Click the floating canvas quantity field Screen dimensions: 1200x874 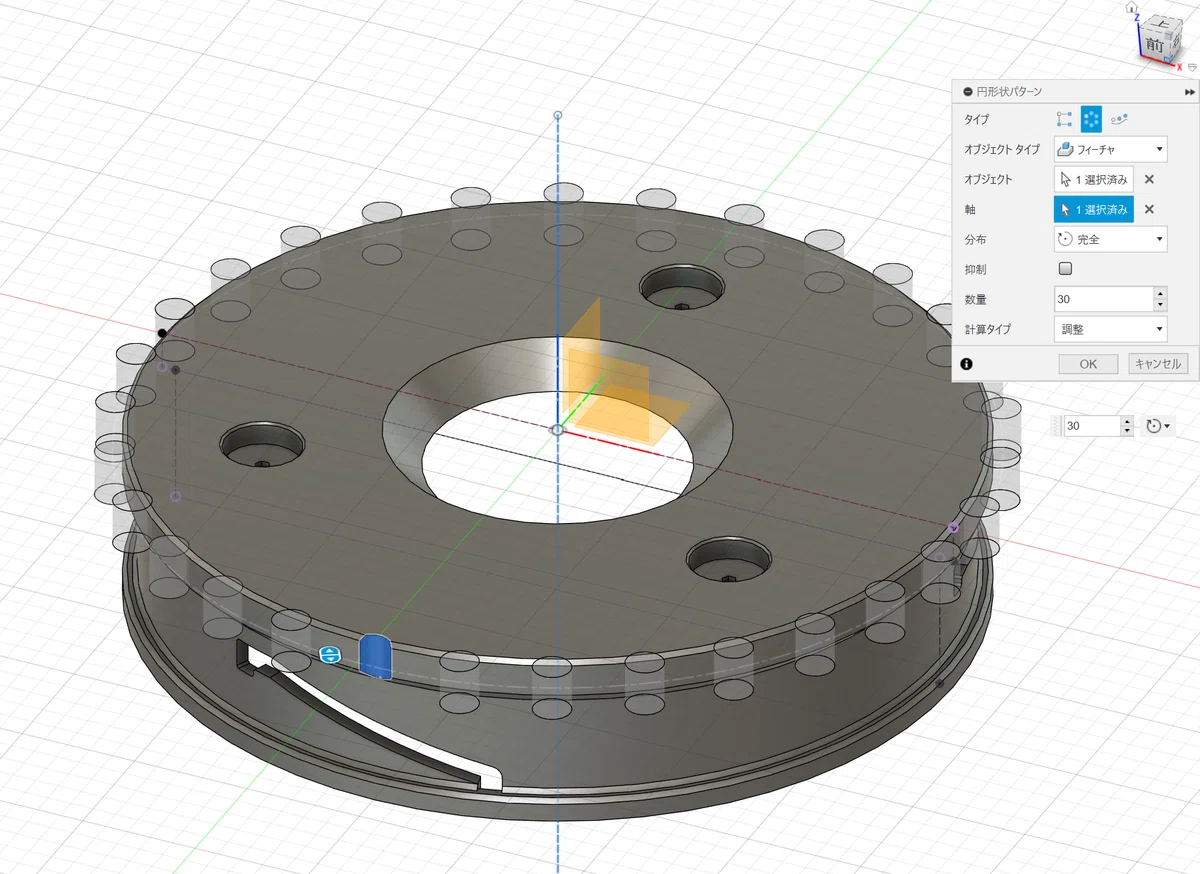pos(1092,426)
